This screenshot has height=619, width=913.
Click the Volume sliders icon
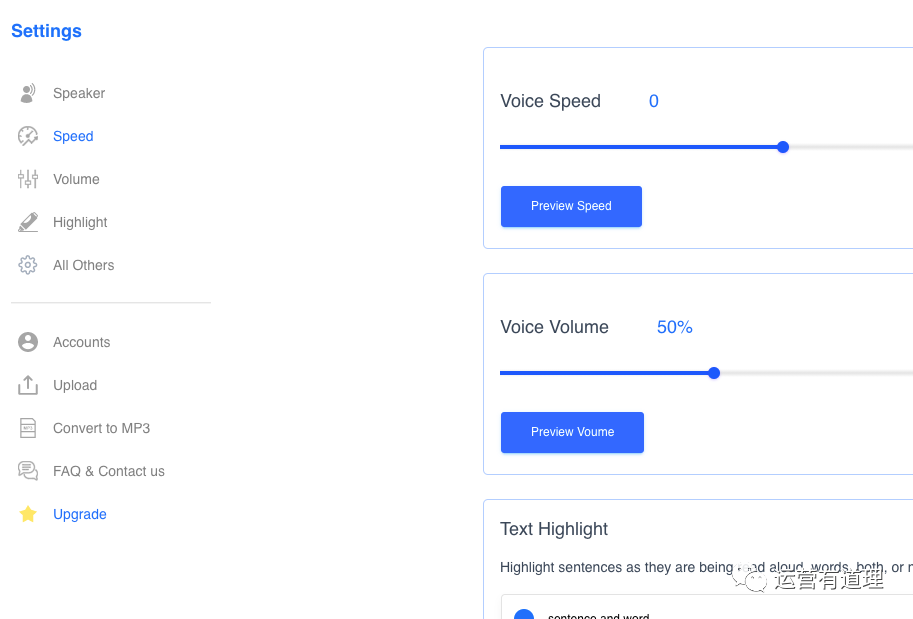28,179
